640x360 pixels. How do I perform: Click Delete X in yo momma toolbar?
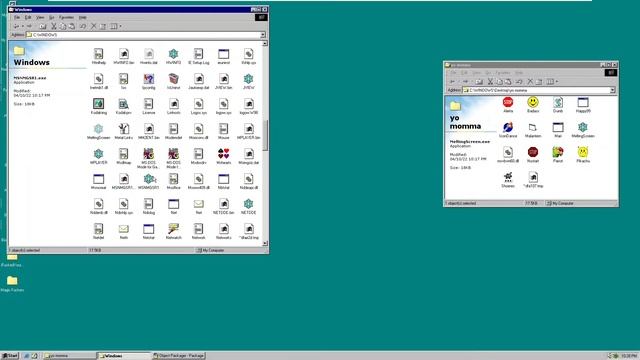coord(530,82)
